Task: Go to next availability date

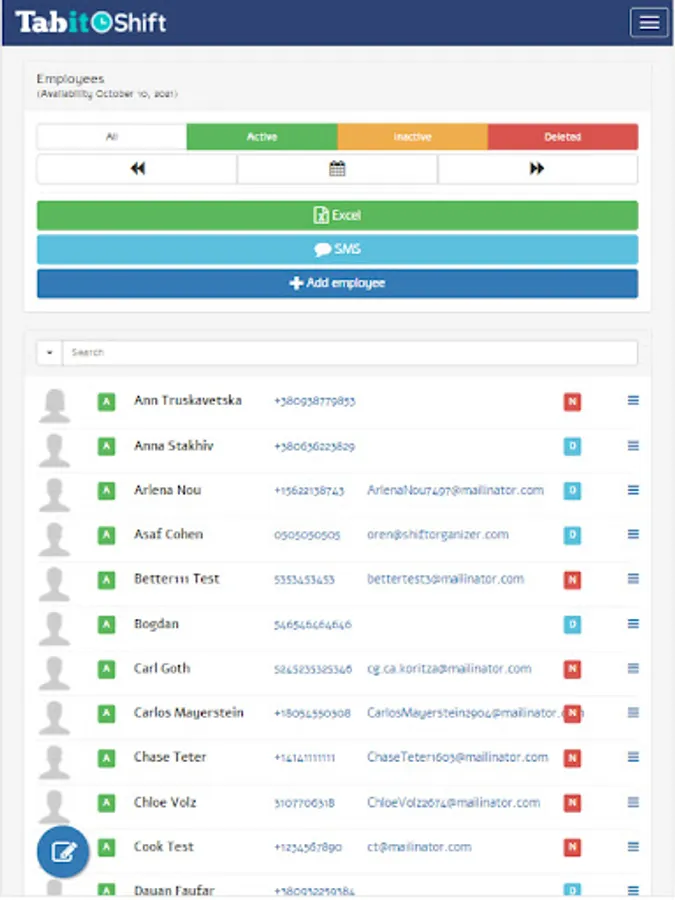Action: click(x=537, y=169)
